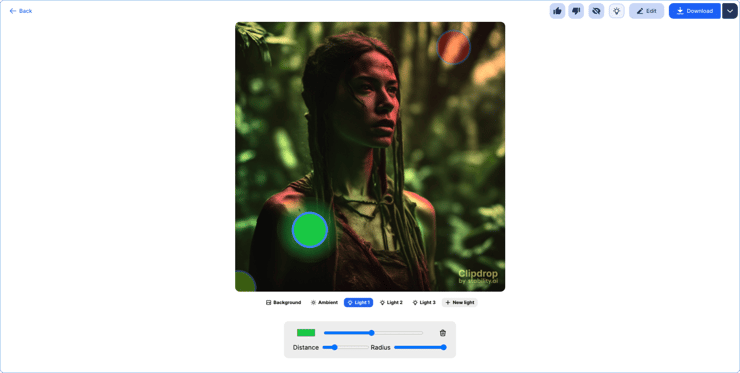Add a New light
The image size is (740, 373).
[460, 303]
